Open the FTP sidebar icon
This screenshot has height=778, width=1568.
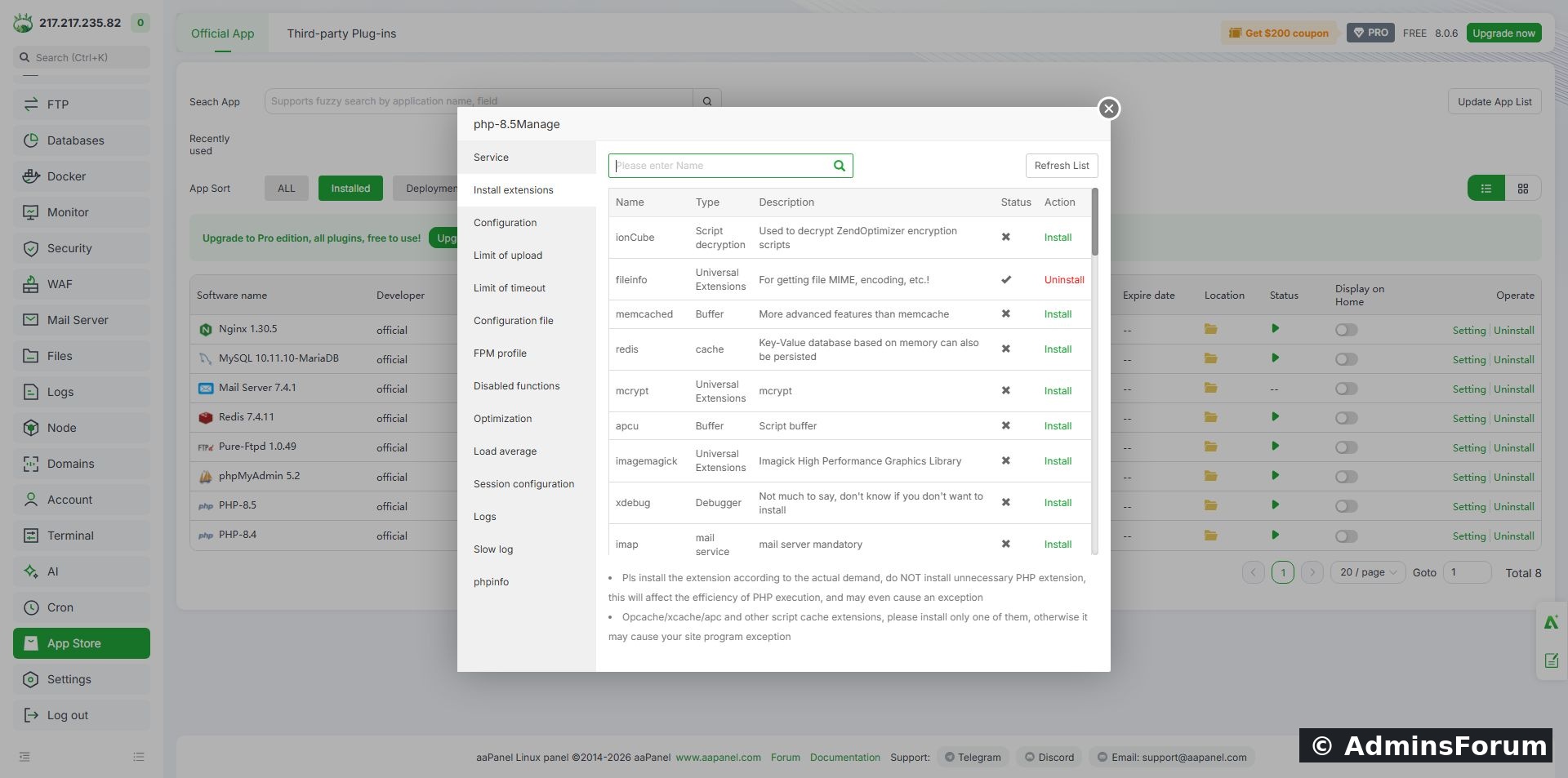31,104
